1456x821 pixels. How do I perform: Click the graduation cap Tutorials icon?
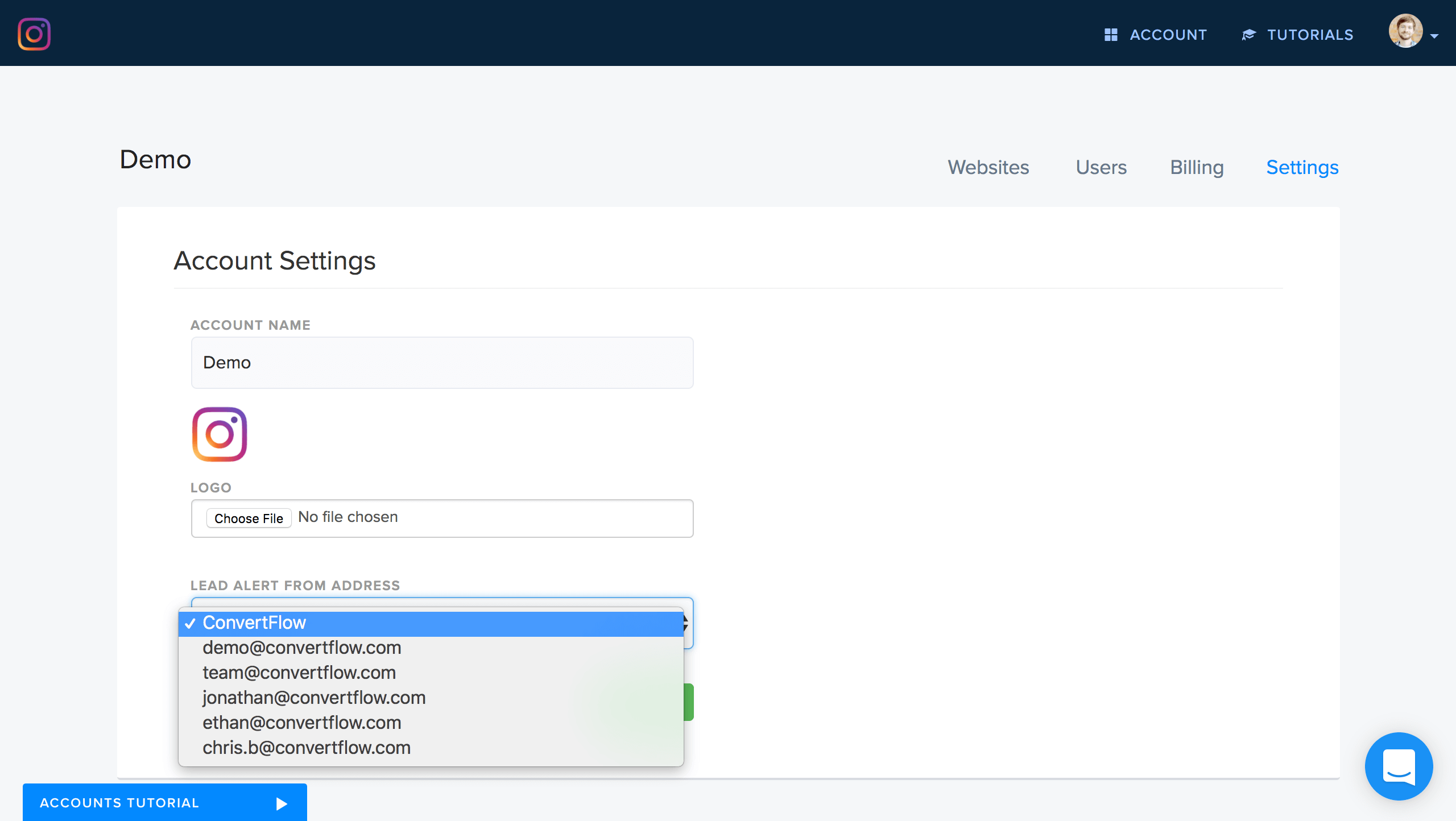point(1248,35)
